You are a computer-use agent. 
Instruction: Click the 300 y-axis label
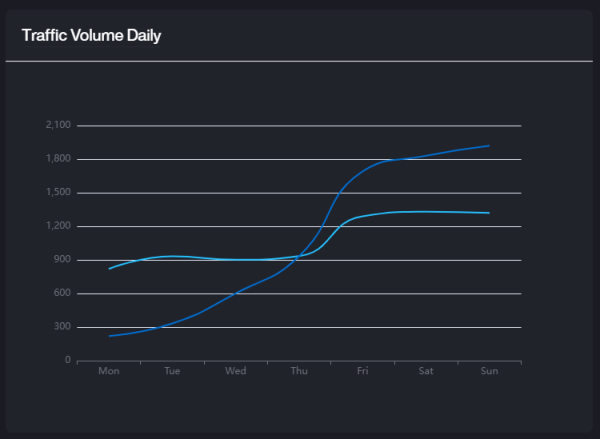[x=62, y=326]
